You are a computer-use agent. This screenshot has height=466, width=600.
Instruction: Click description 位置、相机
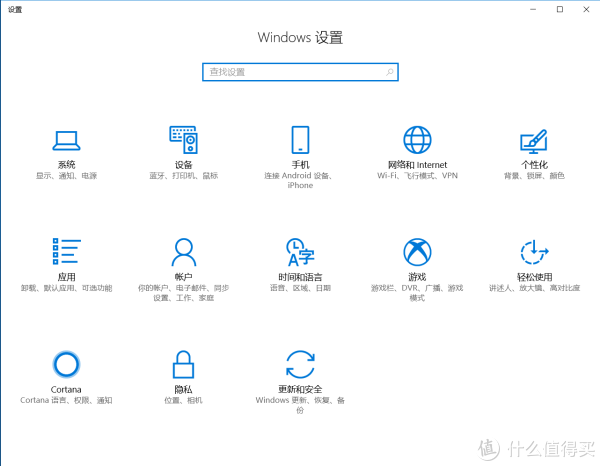184,400
